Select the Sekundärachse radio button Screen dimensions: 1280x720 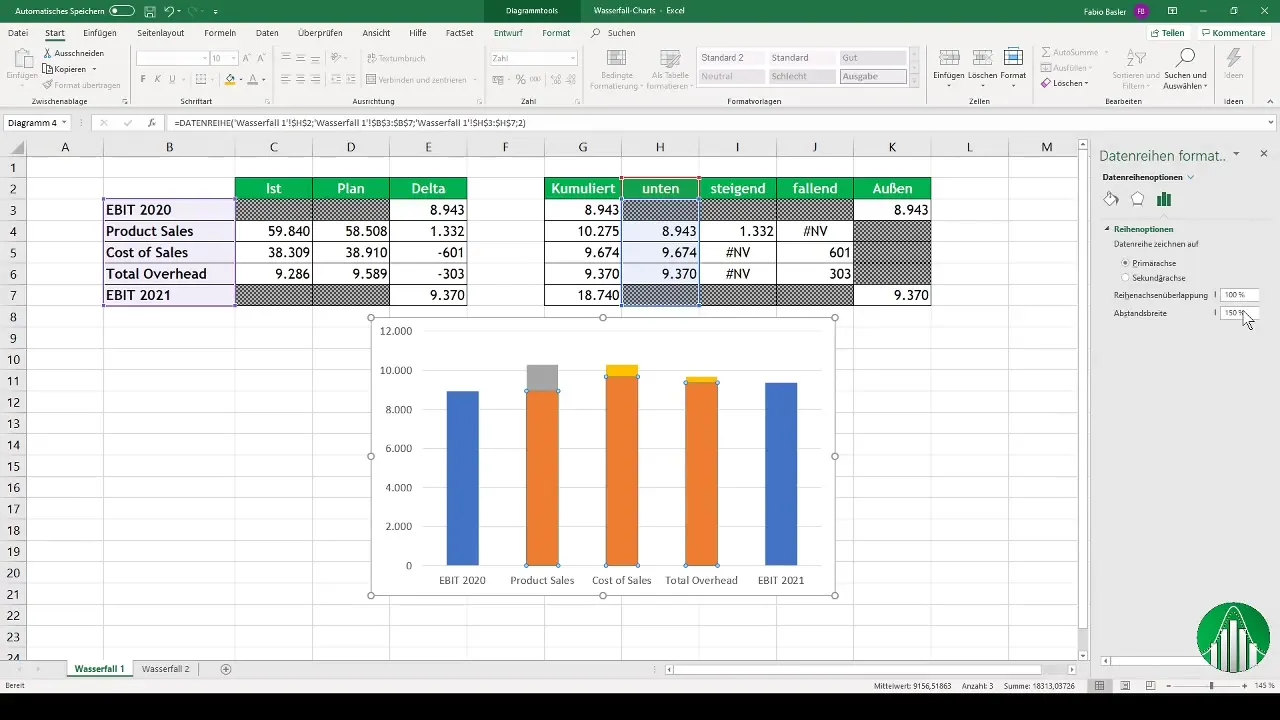[x=1126, y=277]
